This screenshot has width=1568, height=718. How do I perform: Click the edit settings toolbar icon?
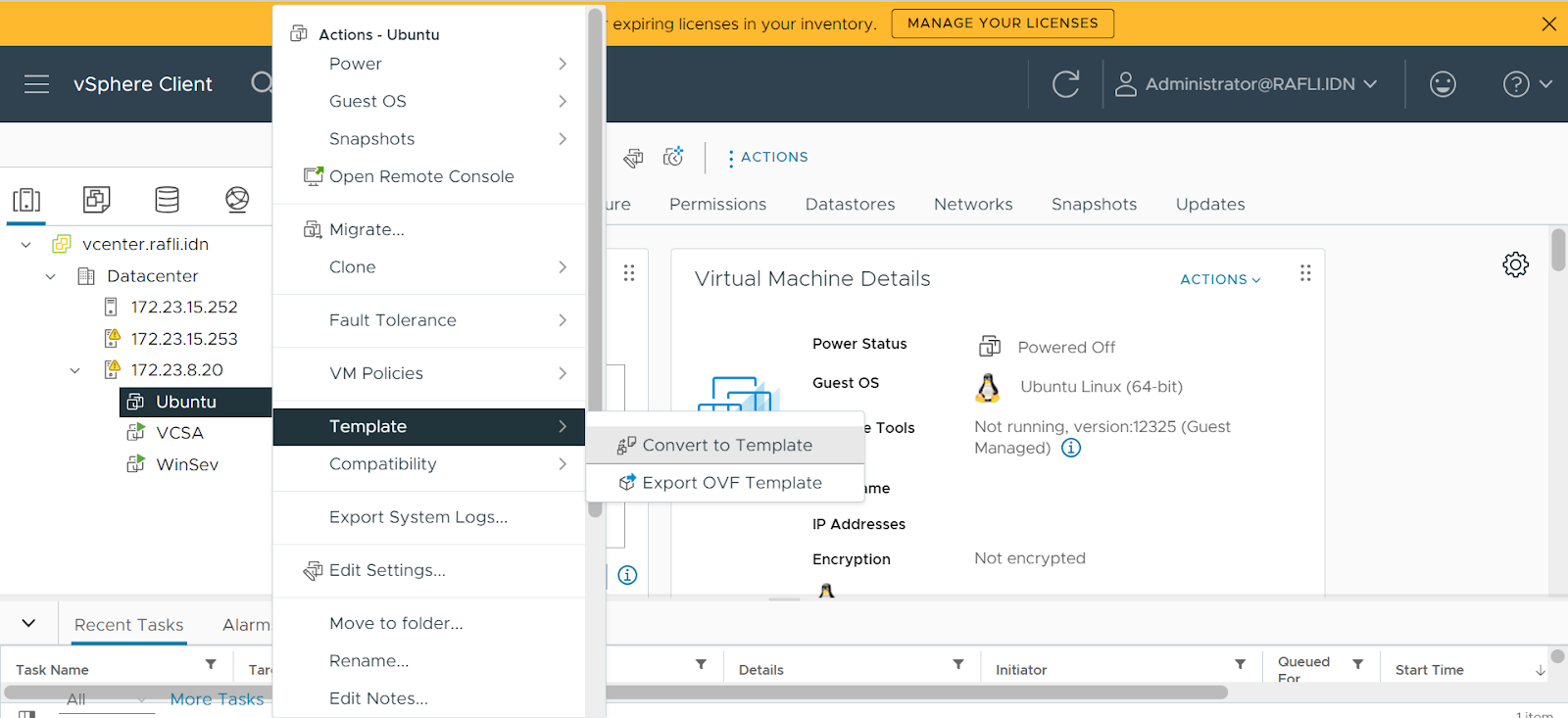click(634, 157)
